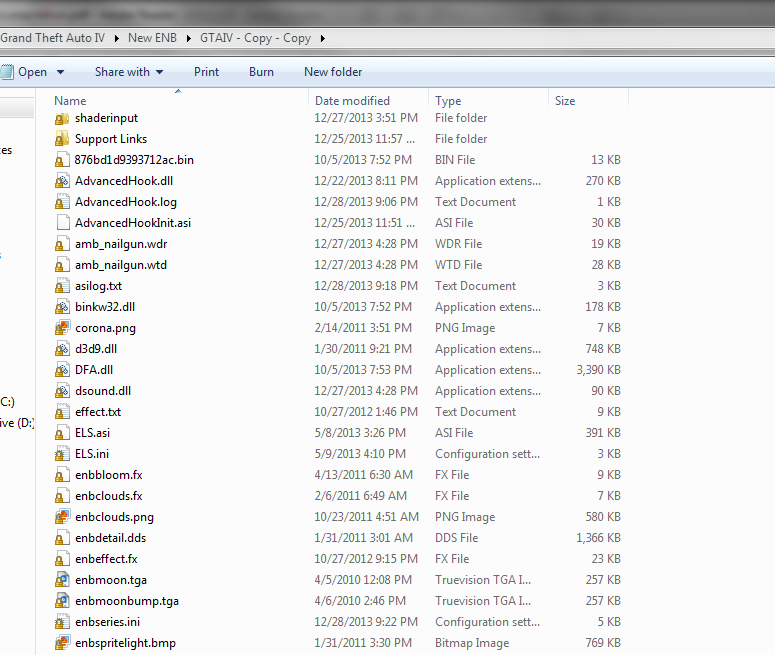Expand breadcrumb arrow after New ENB
This screenshot has width=775, height=655.
(188, 39)
